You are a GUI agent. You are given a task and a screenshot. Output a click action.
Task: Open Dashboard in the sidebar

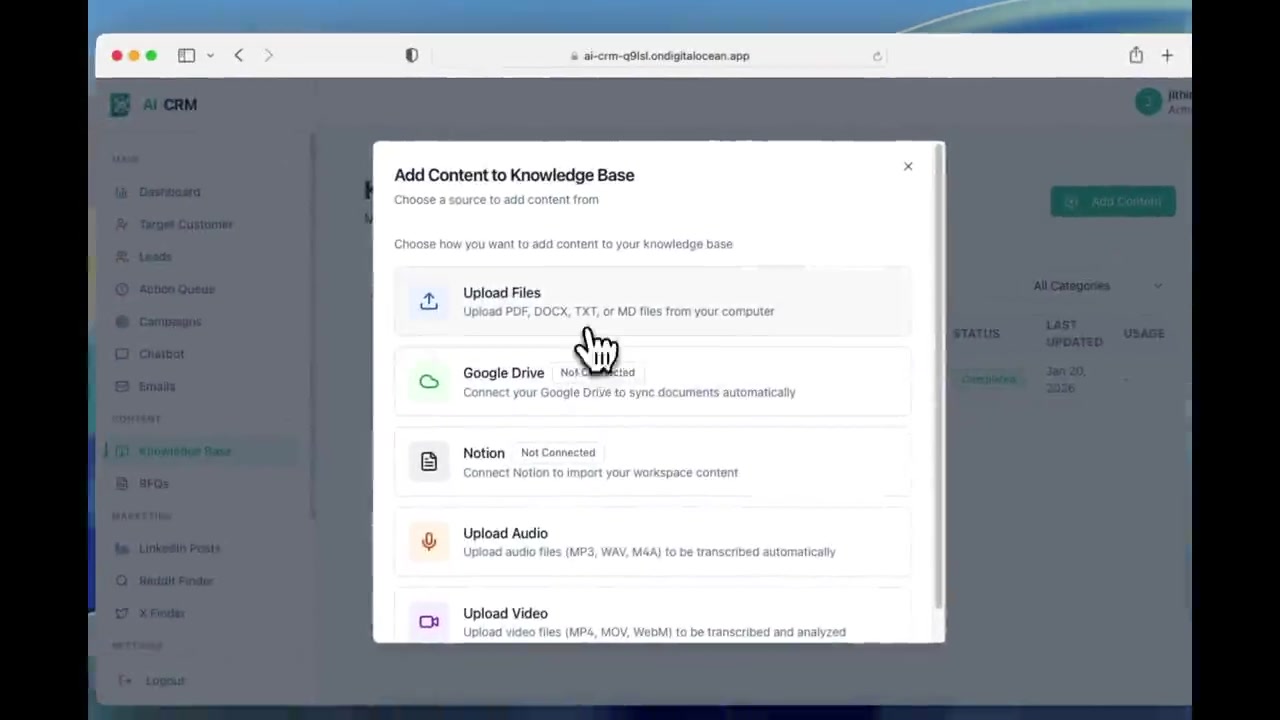pyautogui.click(x=169, y=192)
